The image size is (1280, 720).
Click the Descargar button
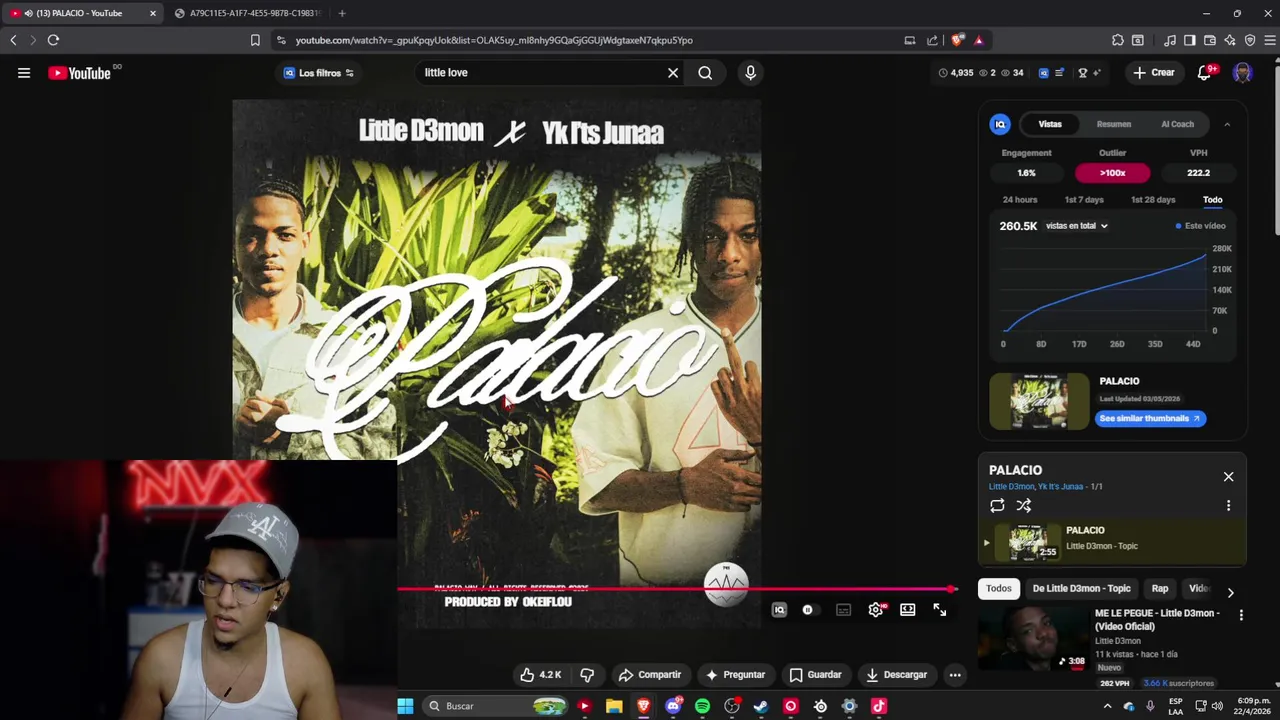[897, 675]
